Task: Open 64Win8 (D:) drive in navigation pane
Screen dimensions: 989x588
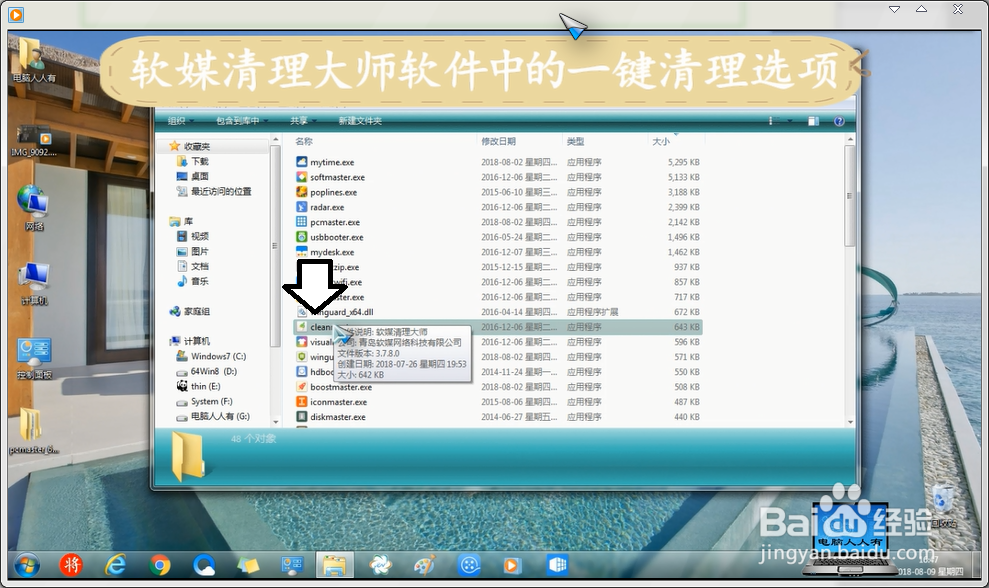Action: click(x=214, y=372)
